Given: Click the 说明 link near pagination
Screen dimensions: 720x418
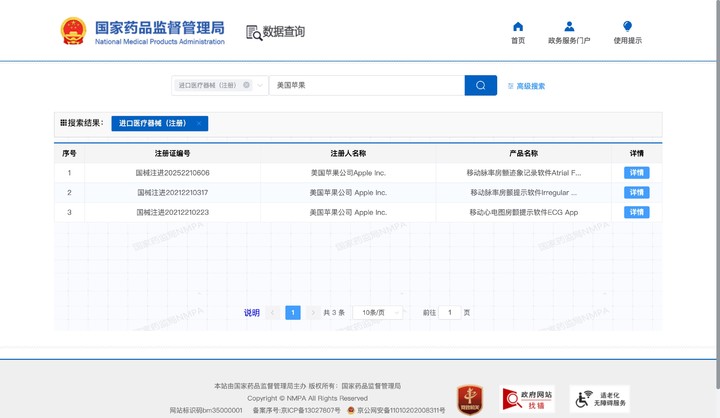Looking at the screenshot, I should (x=252, y=313).
